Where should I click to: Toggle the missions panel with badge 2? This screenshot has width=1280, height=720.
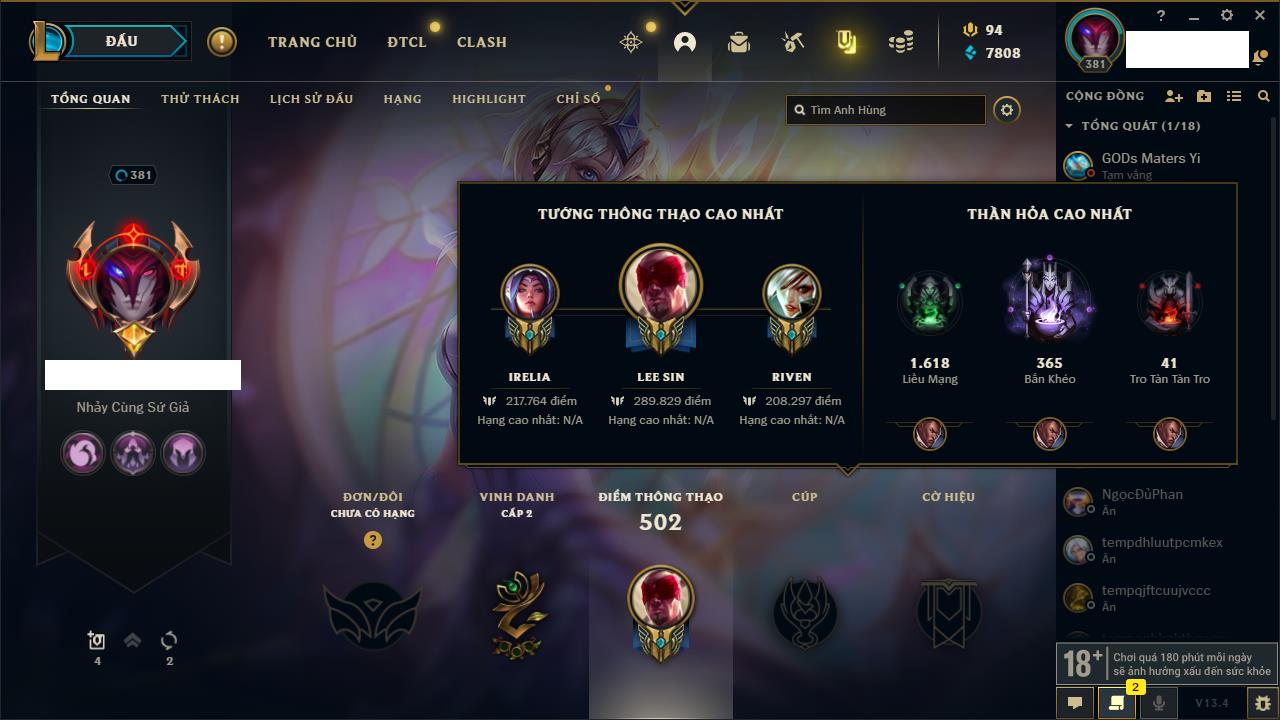pyautogui.click(x=1117, y=703)
